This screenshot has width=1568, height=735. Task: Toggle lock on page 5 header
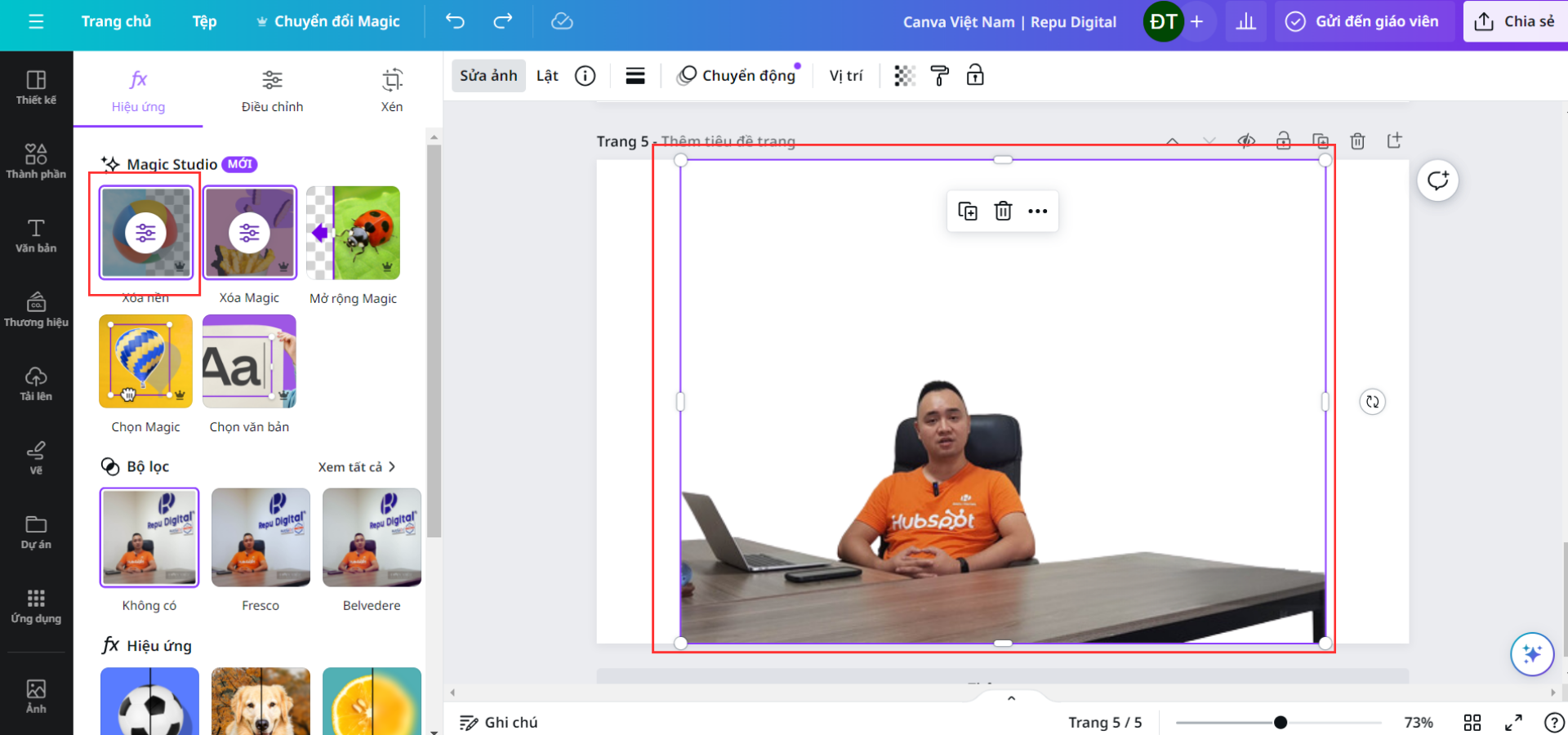(1284, 141)
